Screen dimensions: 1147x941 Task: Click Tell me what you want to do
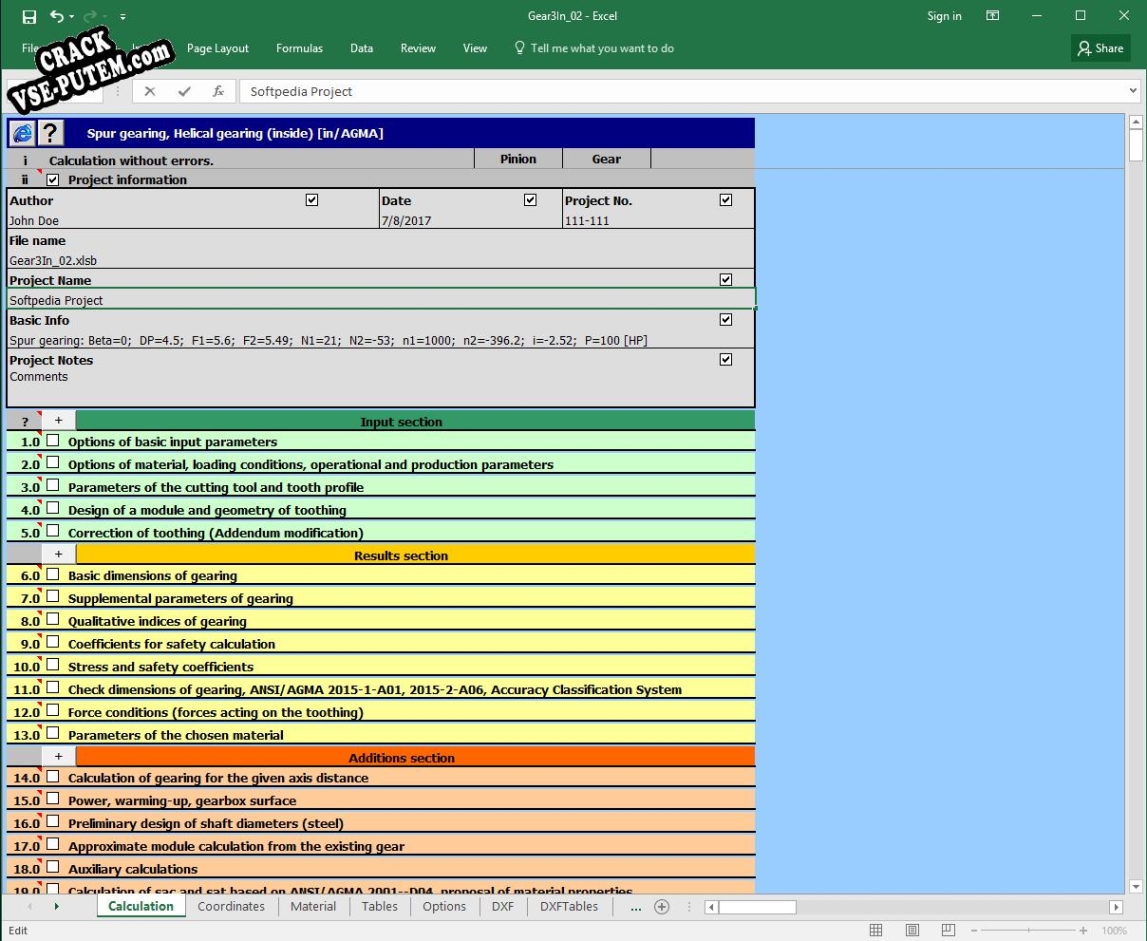[594, 48]
